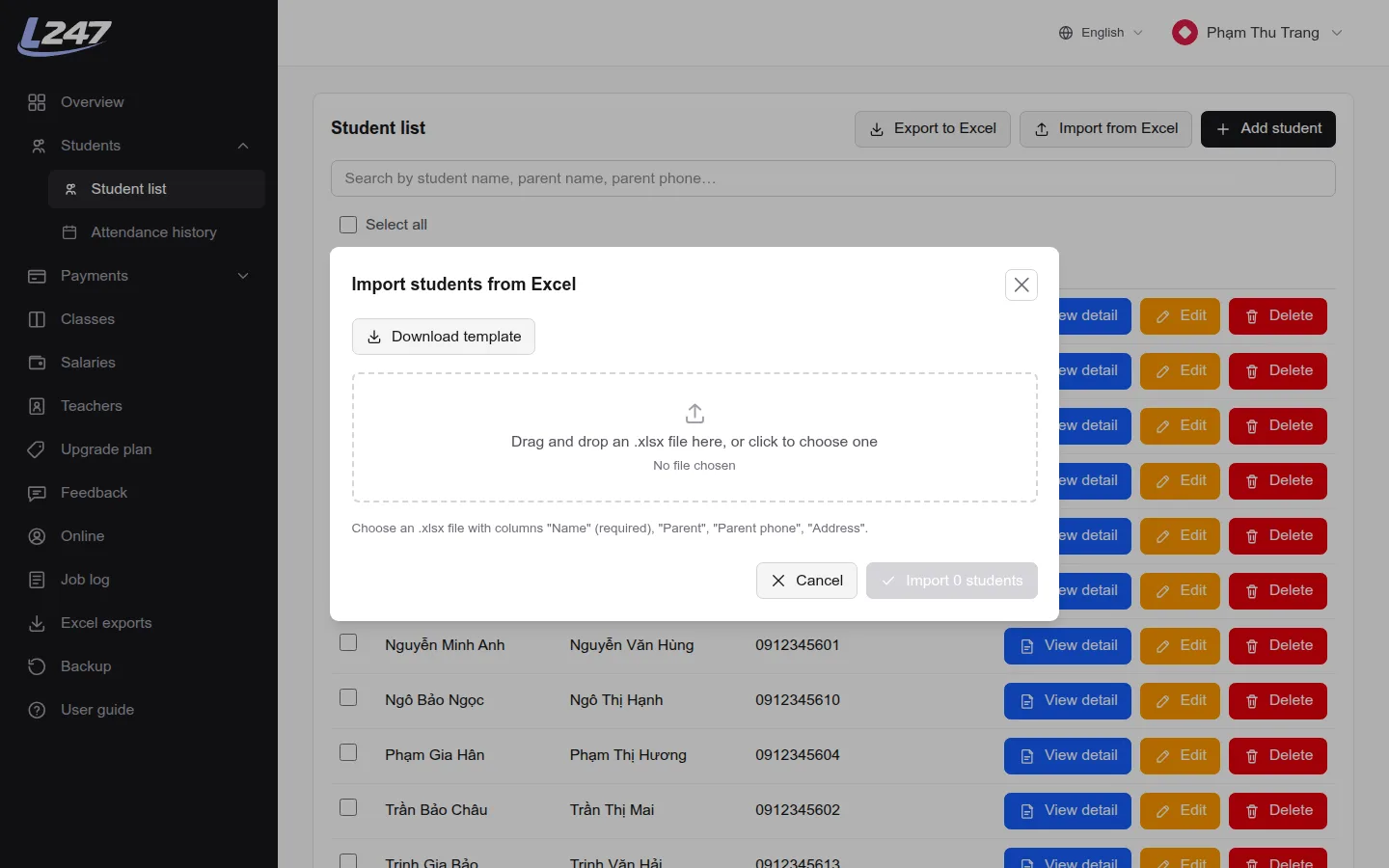Click the L247 logo

(x=65, y=37)
